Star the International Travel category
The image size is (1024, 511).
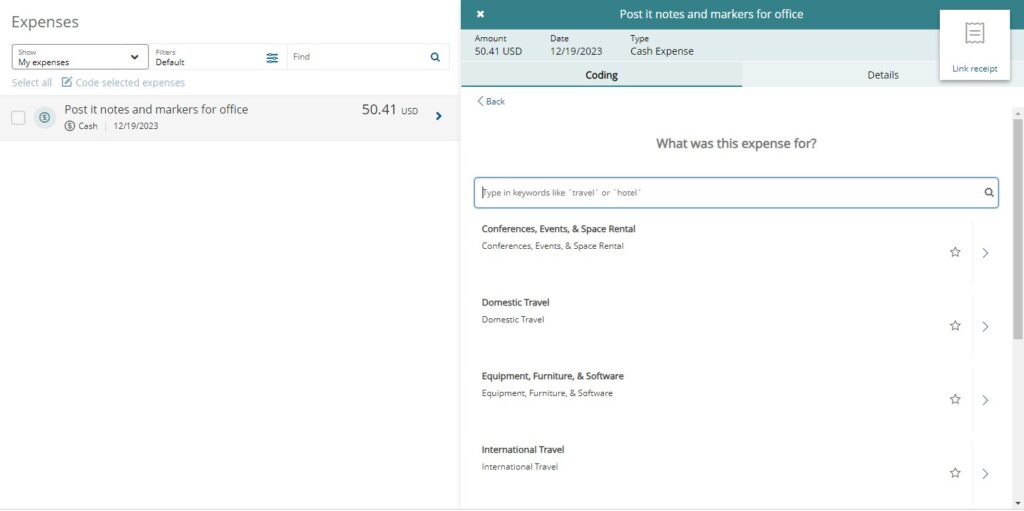click(x=955, y=473)
